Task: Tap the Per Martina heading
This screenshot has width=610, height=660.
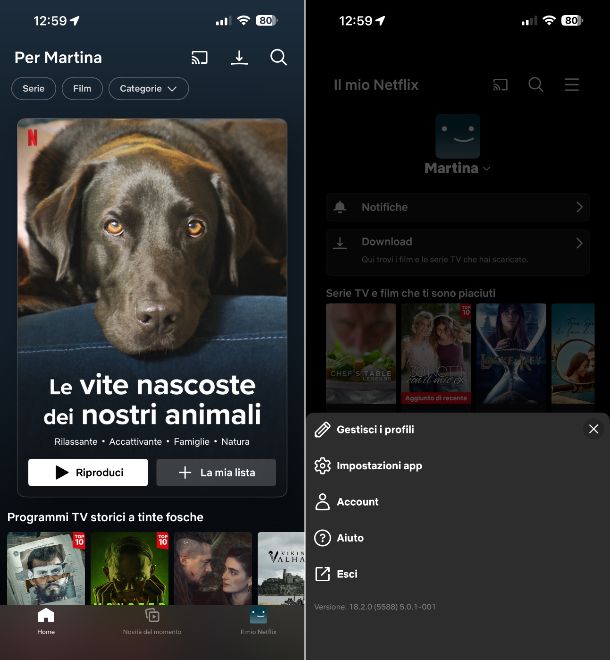Action: pos(58,58)
